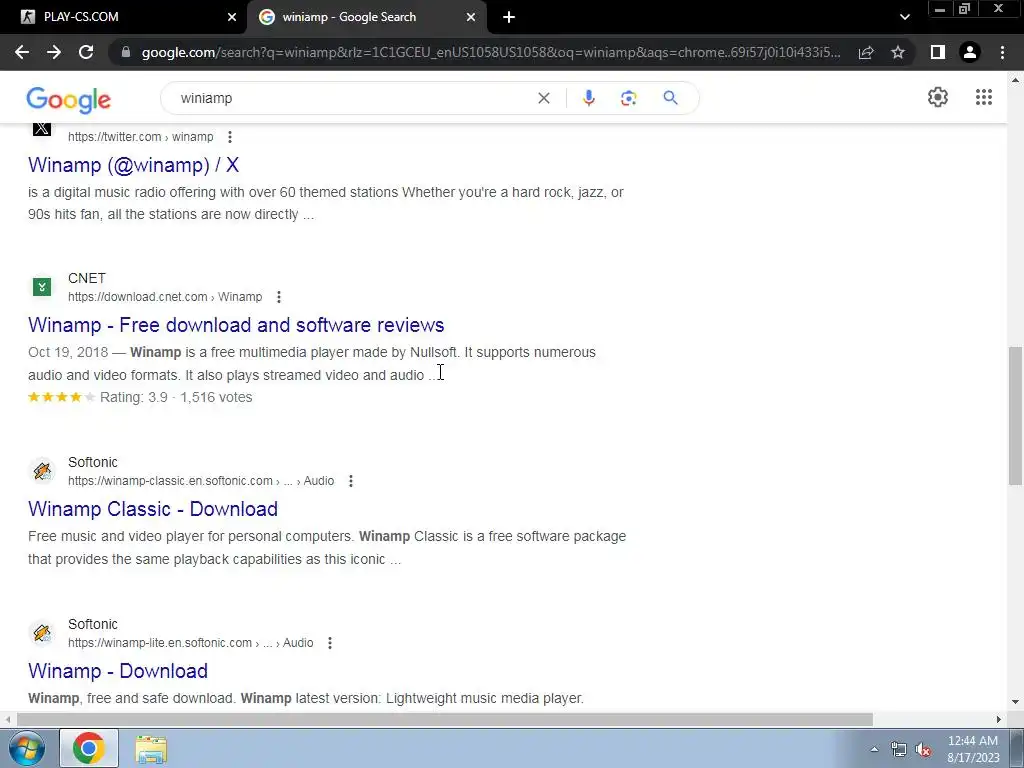
Task: Submit search with magnifier icon
Action: (x=670, y=98)
